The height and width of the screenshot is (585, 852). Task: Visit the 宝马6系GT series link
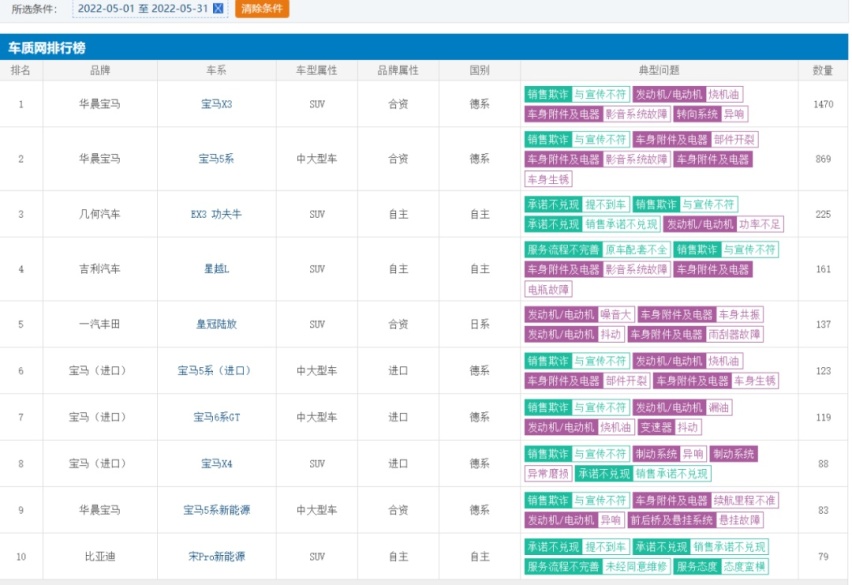click(216, 417)
